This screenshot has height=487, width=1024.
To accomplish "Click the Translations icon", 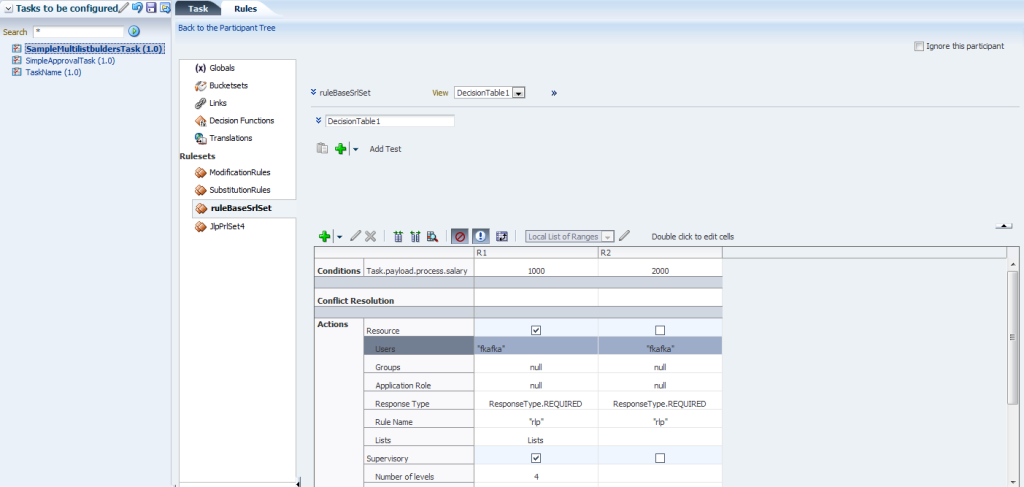I will pyautogui.click(x=200, y=138).
